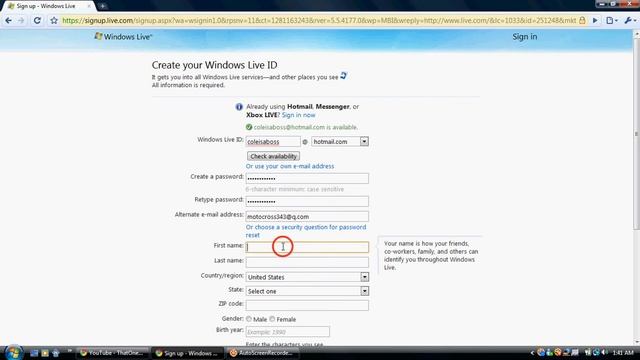Viewport: 640px width, 360px height.
Task: Click the text coleisaboss@hotmail.com is available
Action: click(x=306, y=127)
